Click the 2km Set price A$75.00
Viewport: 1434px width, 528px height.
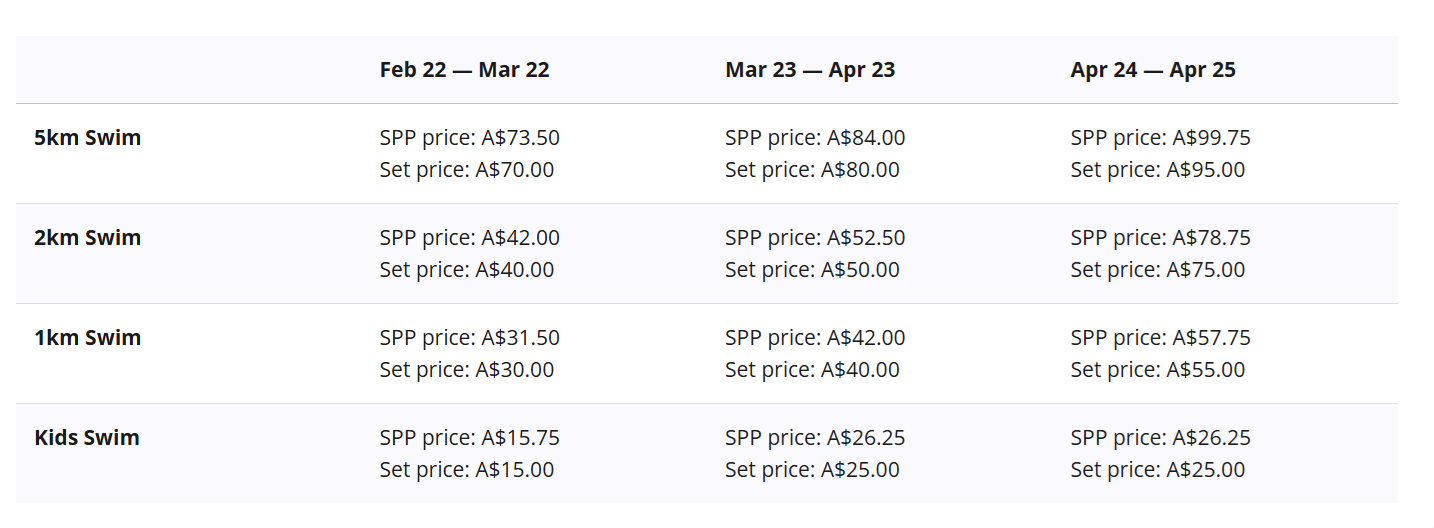point(1158,270)
